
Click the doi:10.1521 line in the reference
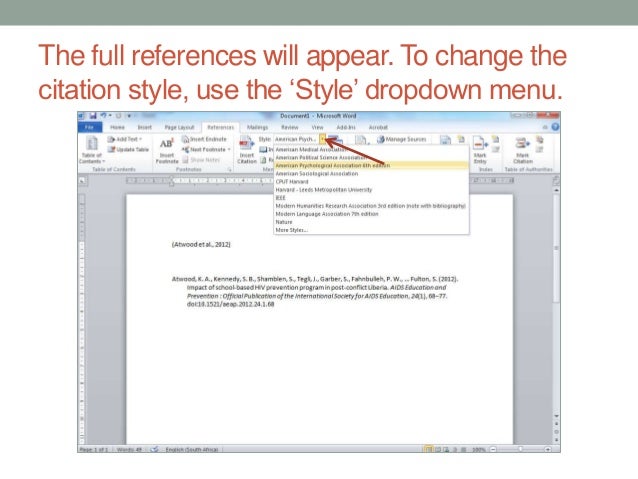coord(230,304)
